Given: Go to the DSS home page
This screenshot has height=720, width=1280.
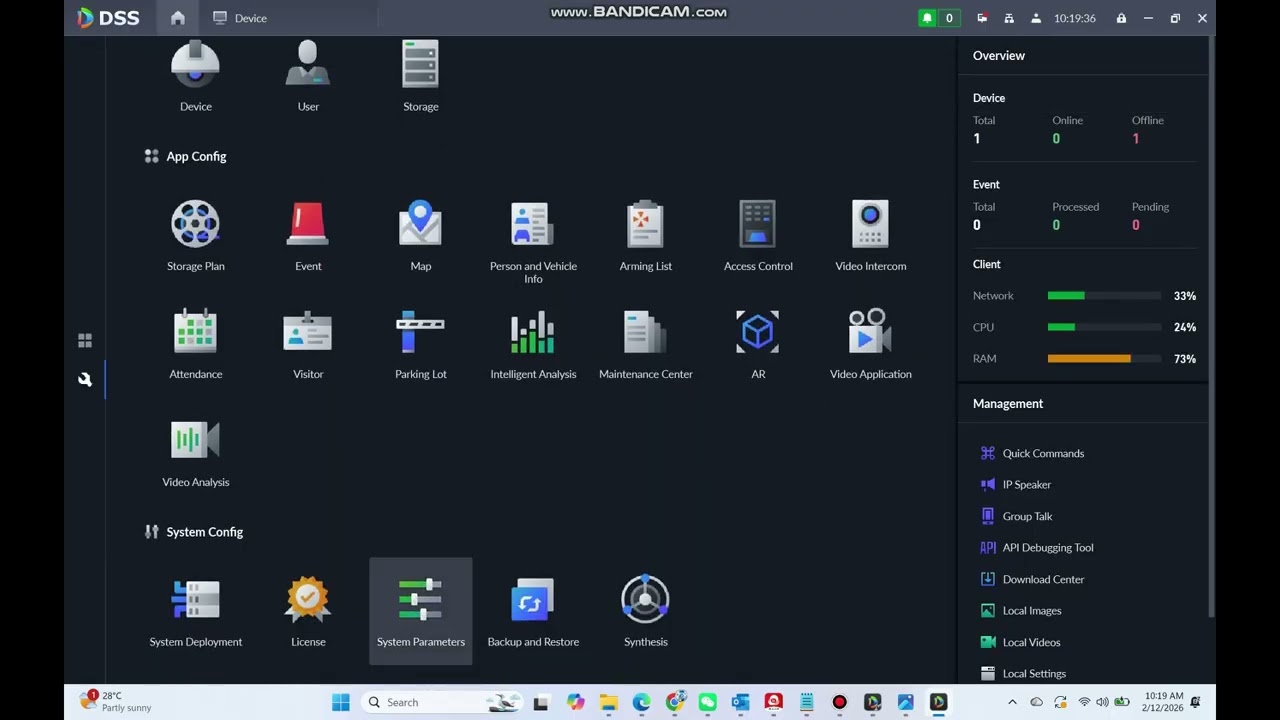Looking at the screenshot, I should [177, 18].
